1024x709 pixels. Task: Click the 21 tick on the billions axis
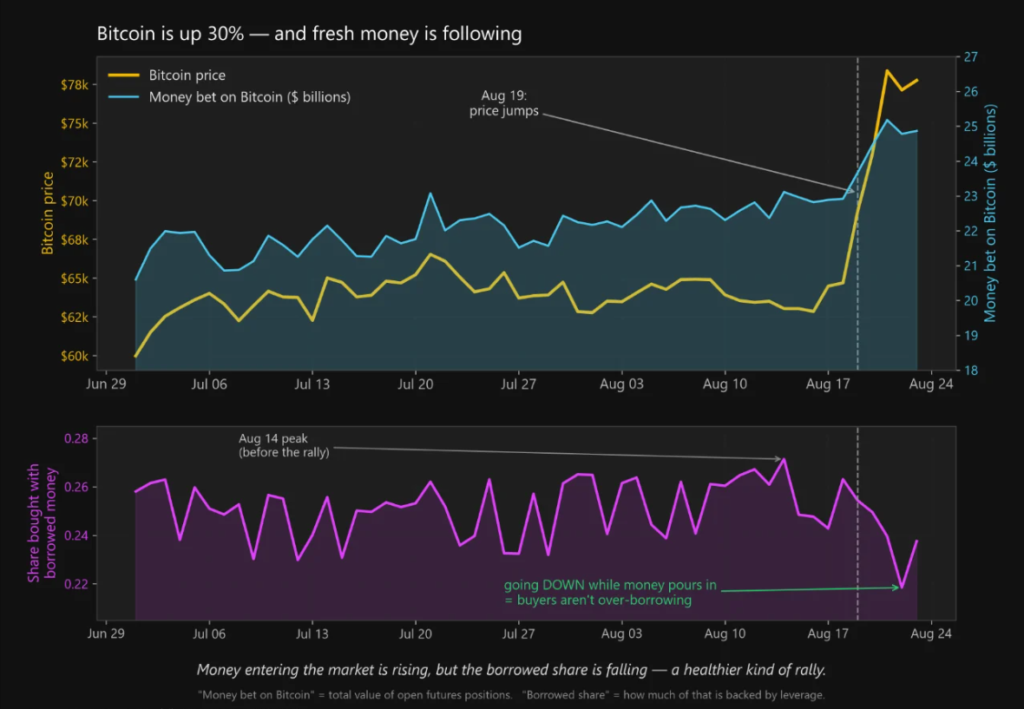tap(971, 266)
